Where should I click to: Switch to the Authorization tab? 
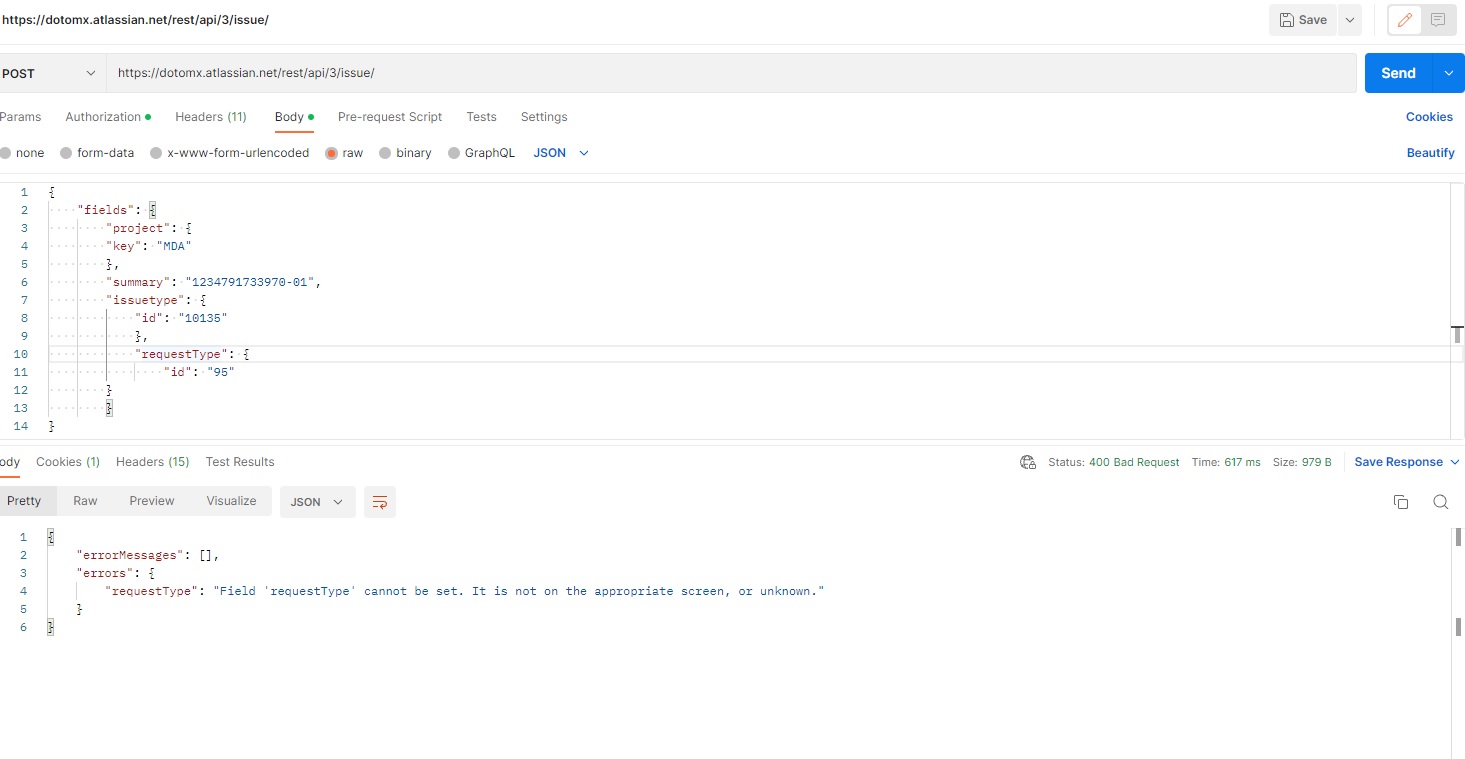click(108, 117)
